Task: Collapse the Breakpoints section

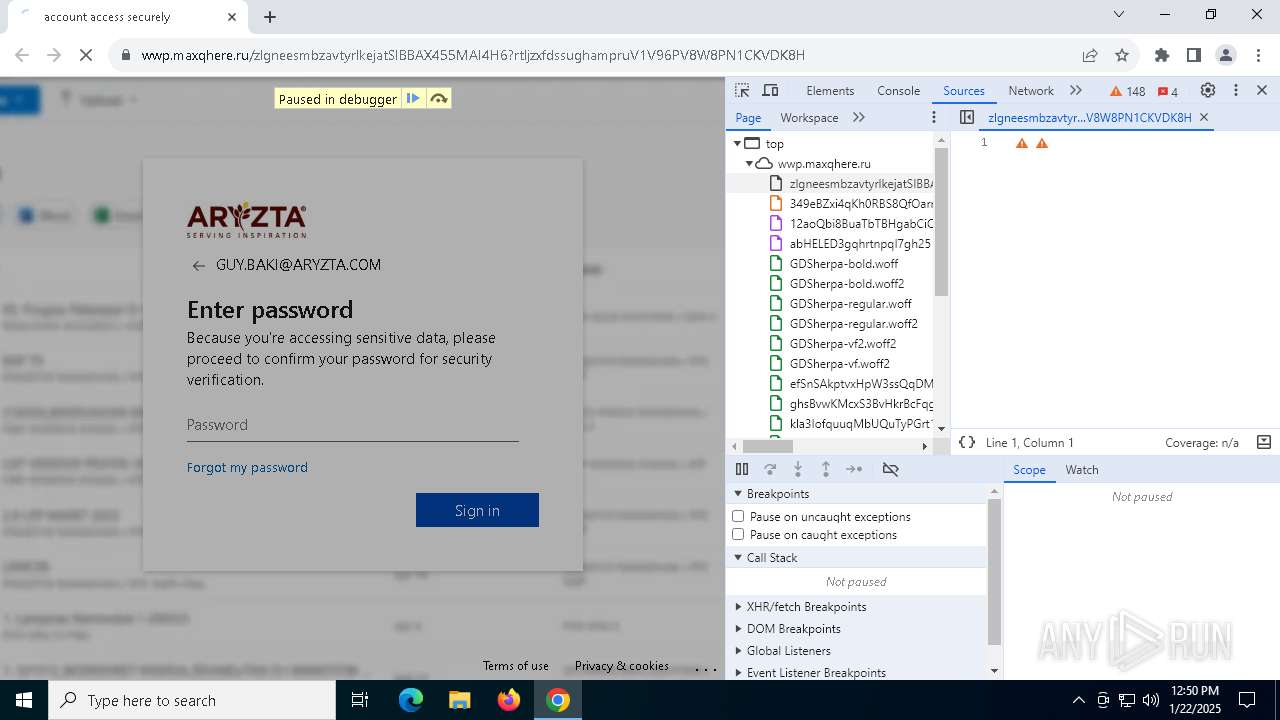Action: pos(738,494)
